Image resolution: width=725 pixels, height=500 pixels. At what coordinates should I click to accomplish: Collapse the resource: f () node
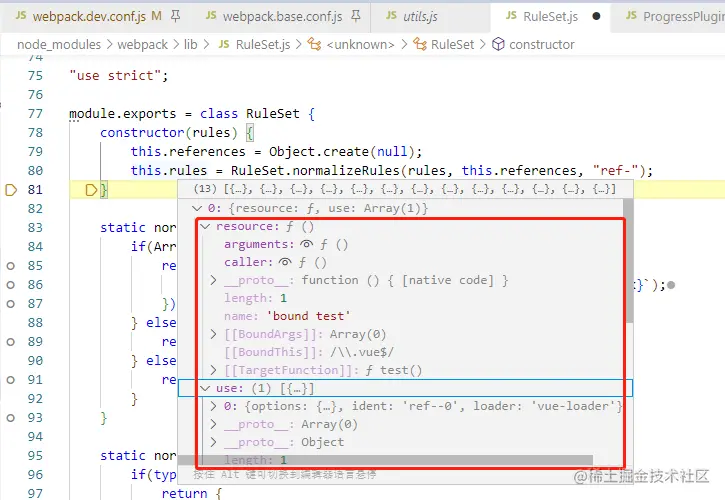206,227
